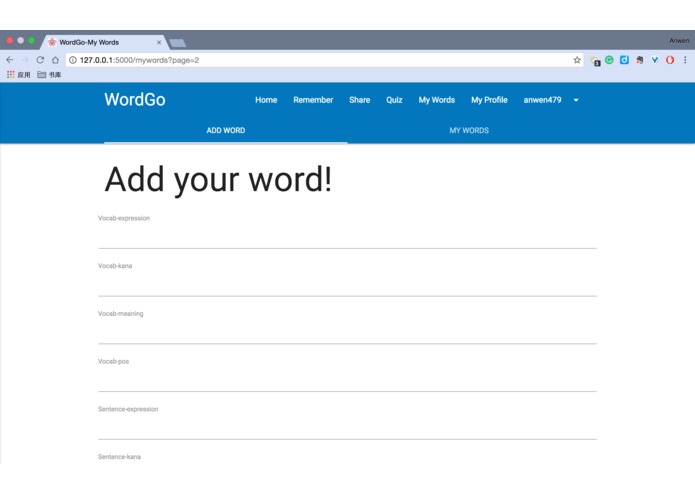Screen dimensions: 695x494
Task: Focus the Vocab-meaning input field
Action: (347, 333)
